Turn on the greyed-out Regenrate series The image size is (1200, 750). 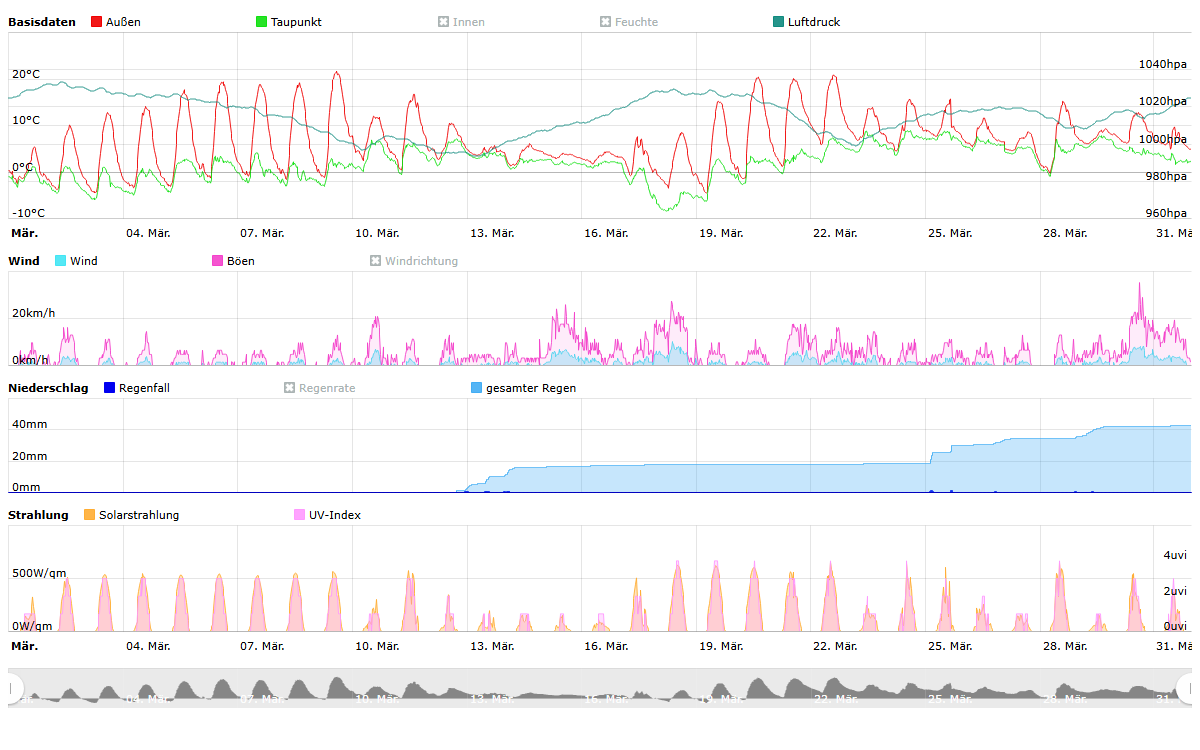point(319,388)
